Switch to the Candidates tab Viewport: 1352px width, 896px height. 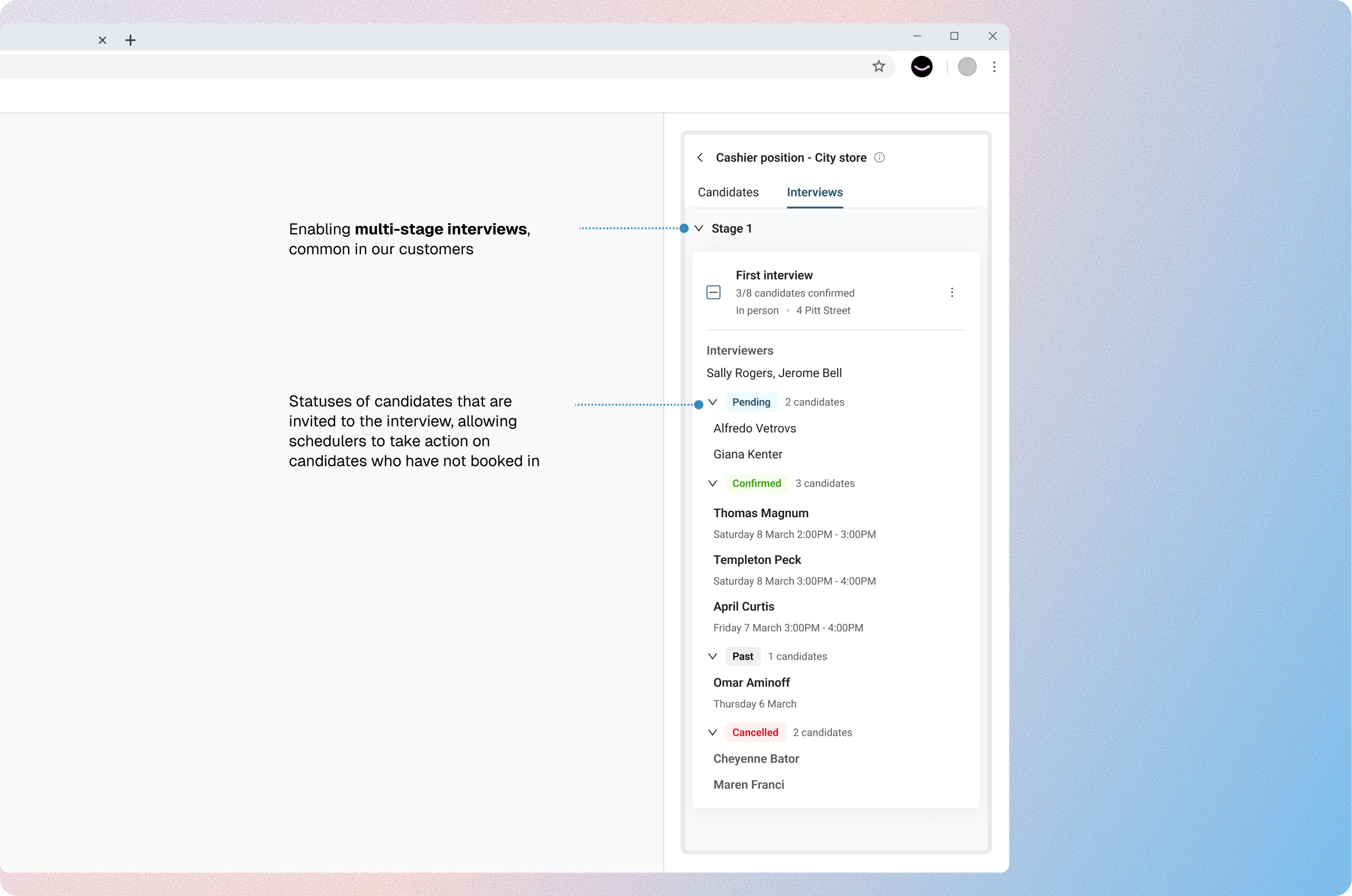pyautogui.click(x=728, y=192)
